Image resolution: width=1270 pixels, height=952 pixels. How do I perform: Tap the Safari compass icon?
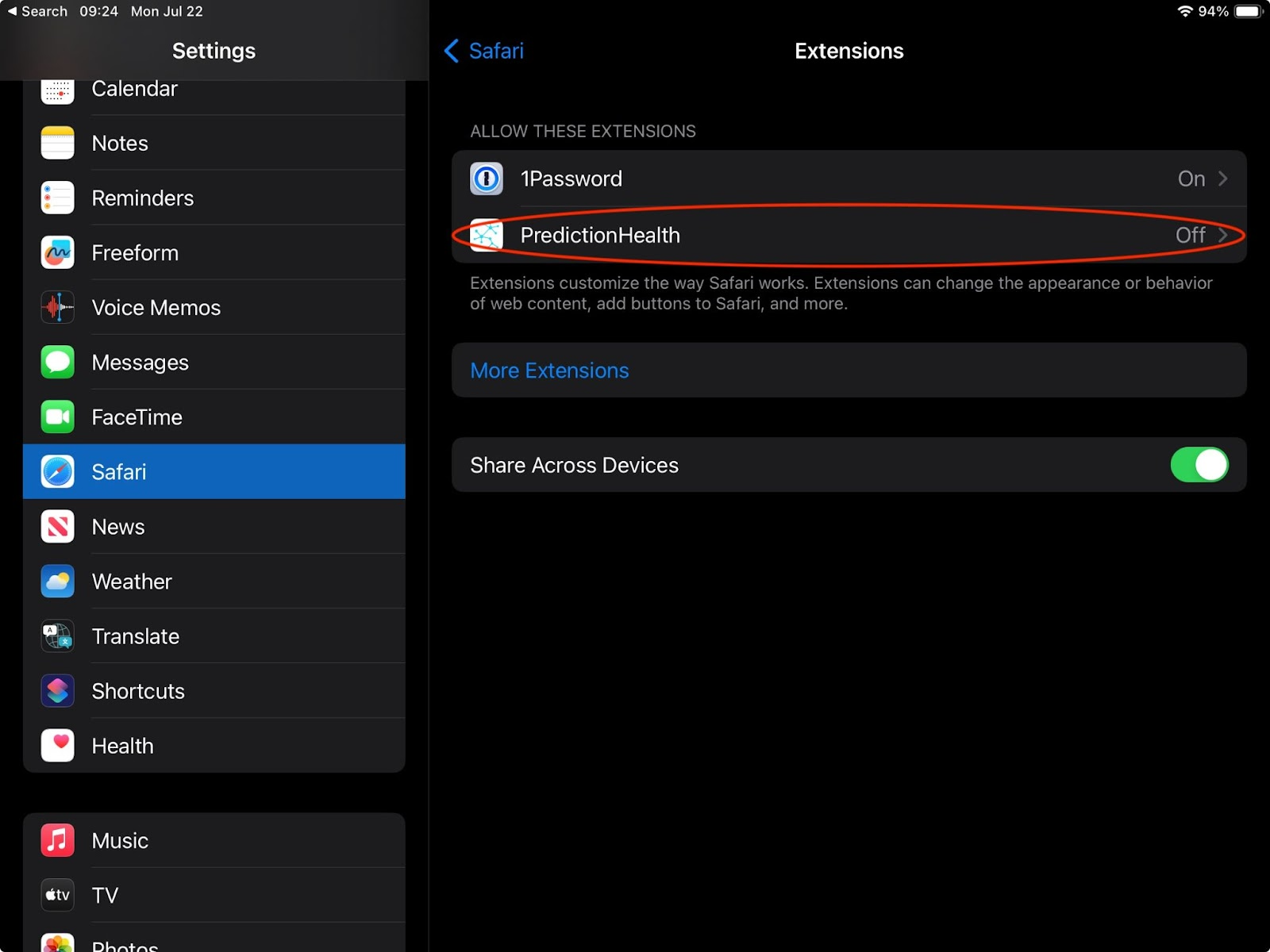[57, 471]
